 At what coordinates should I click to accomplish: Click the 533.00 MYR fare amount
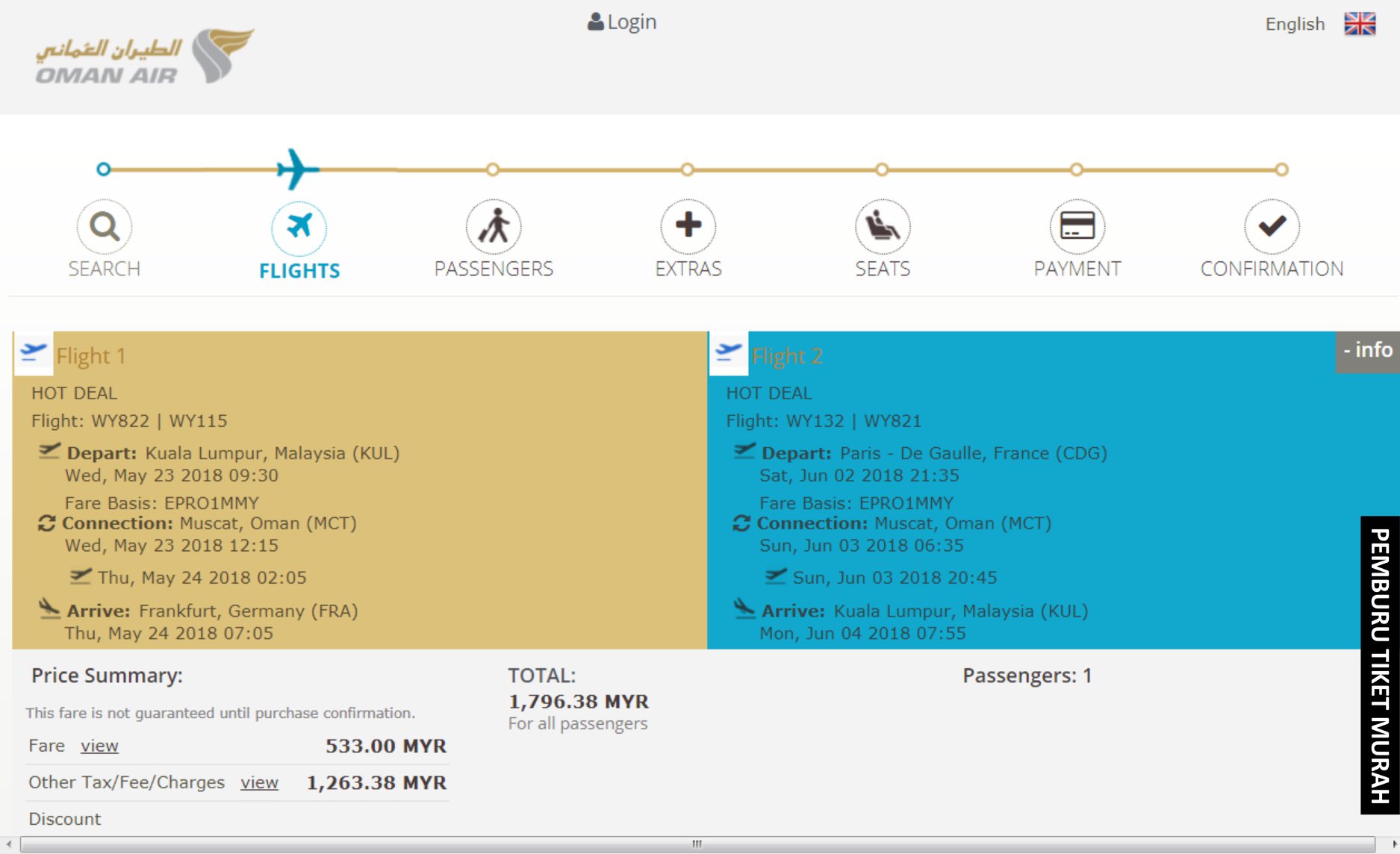pos(386,746)
